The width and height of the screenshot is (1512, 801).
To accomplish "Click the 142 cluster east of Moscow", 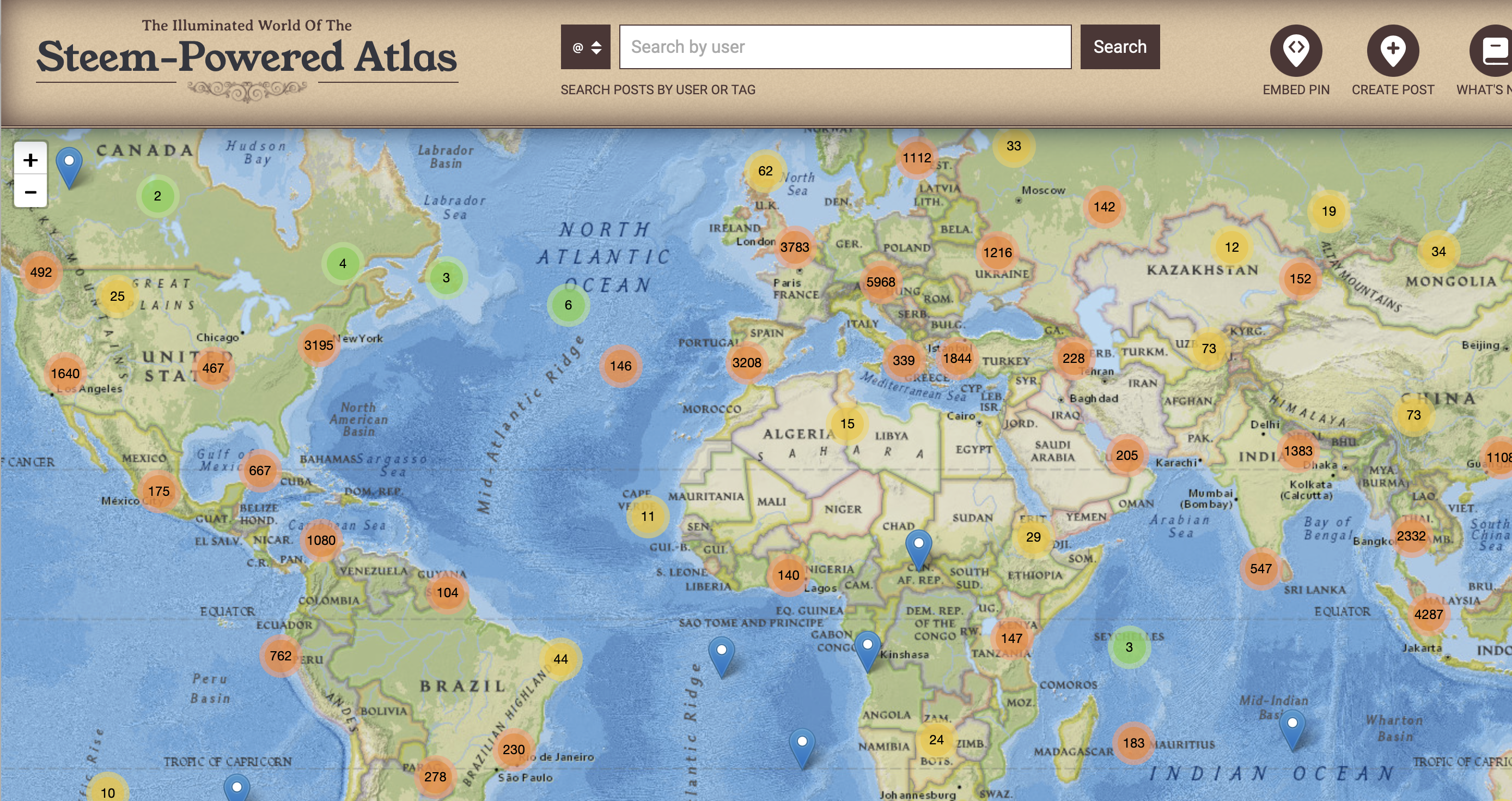I will 1104,207.
